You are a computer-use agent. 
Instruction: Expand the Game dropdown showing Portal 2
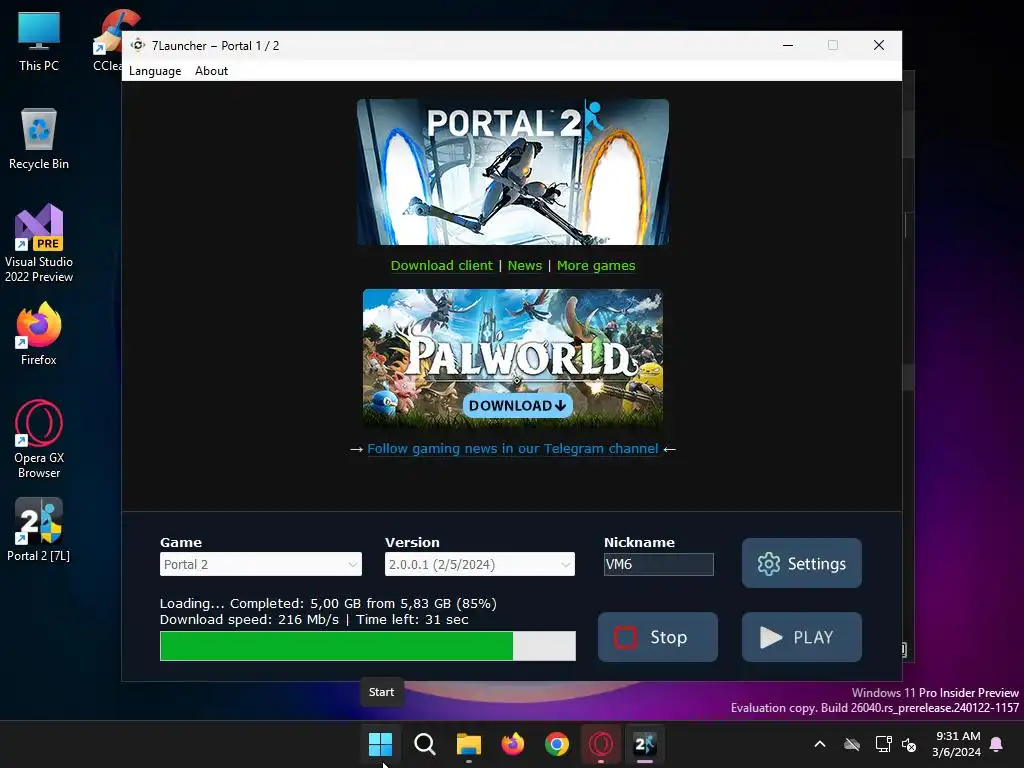click(x=261, y=564)
